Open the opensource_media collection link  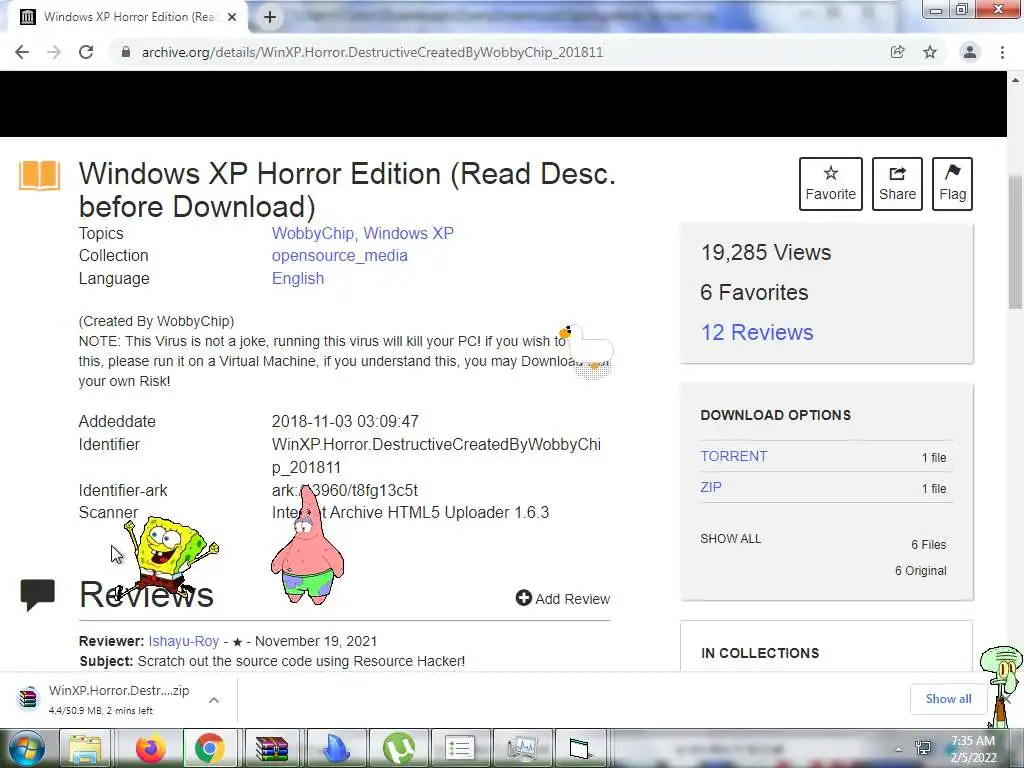click(x=340, y=255)
